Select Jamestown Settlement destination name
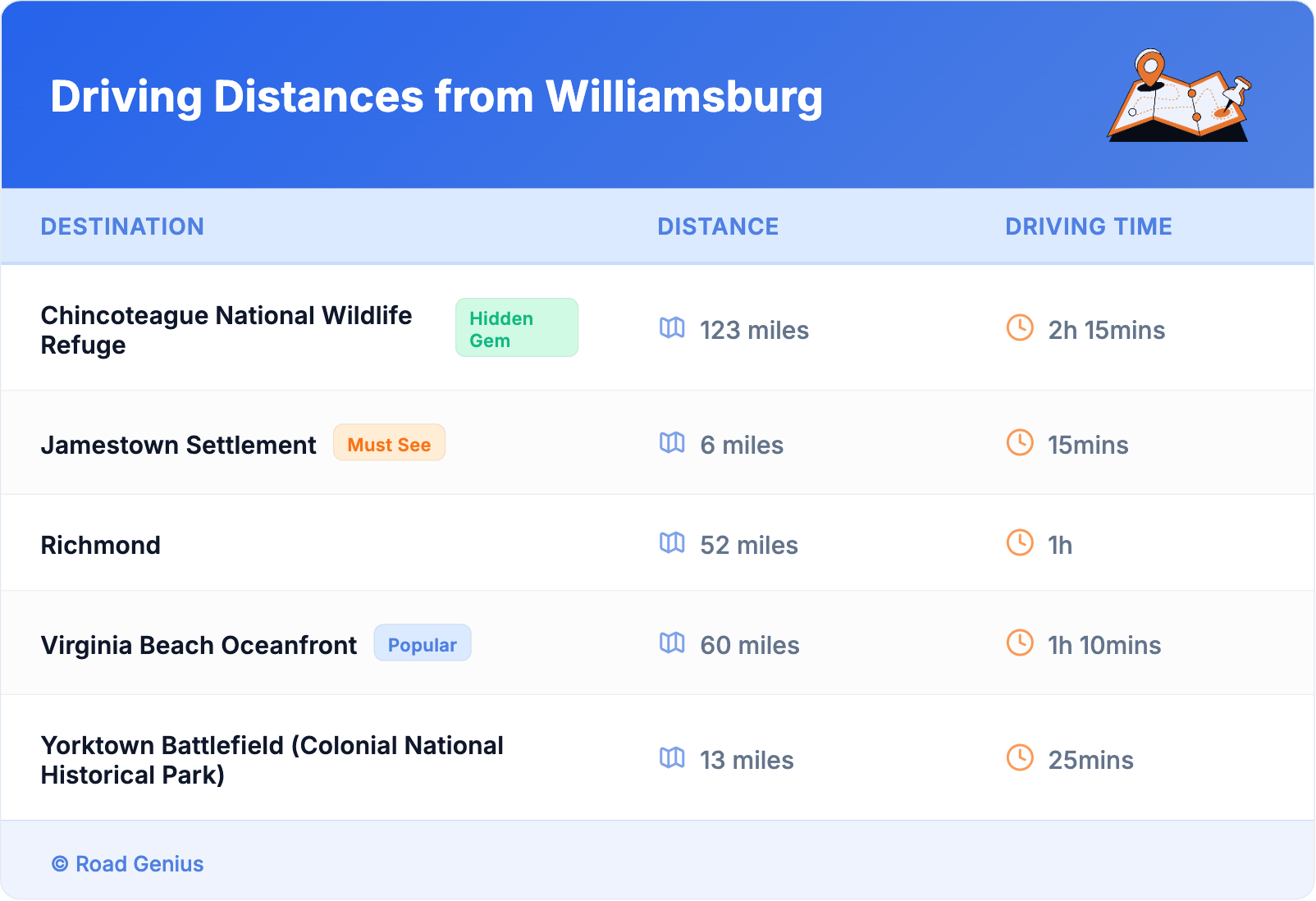Image resolution: width=1316 pixels, height=901 pixels. pos(178,445)
